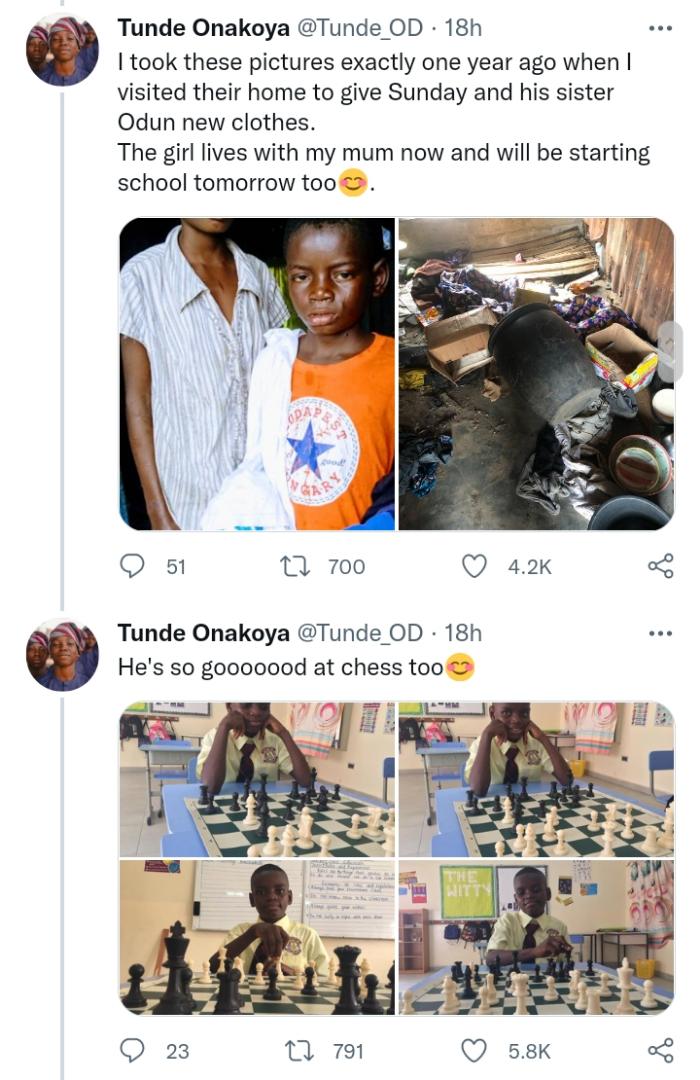The width and height of the screenshot is (700, 1080).
Task: Like the first tweet with 4.2K likes
Action: point(473,566)
